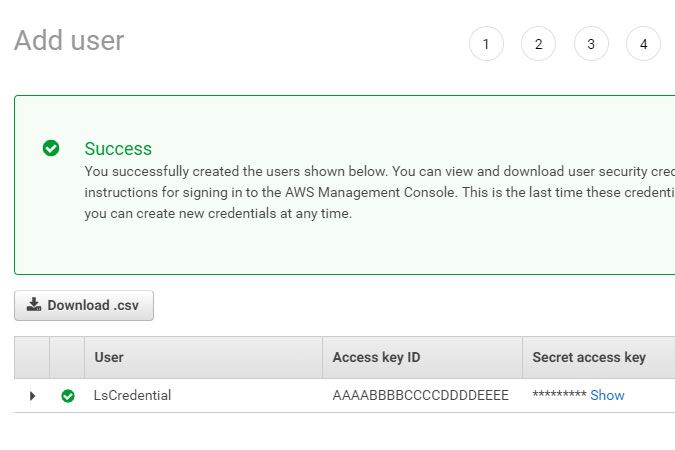Sort by the User column header
Screen dimensions: 675x450
(109, 357)
